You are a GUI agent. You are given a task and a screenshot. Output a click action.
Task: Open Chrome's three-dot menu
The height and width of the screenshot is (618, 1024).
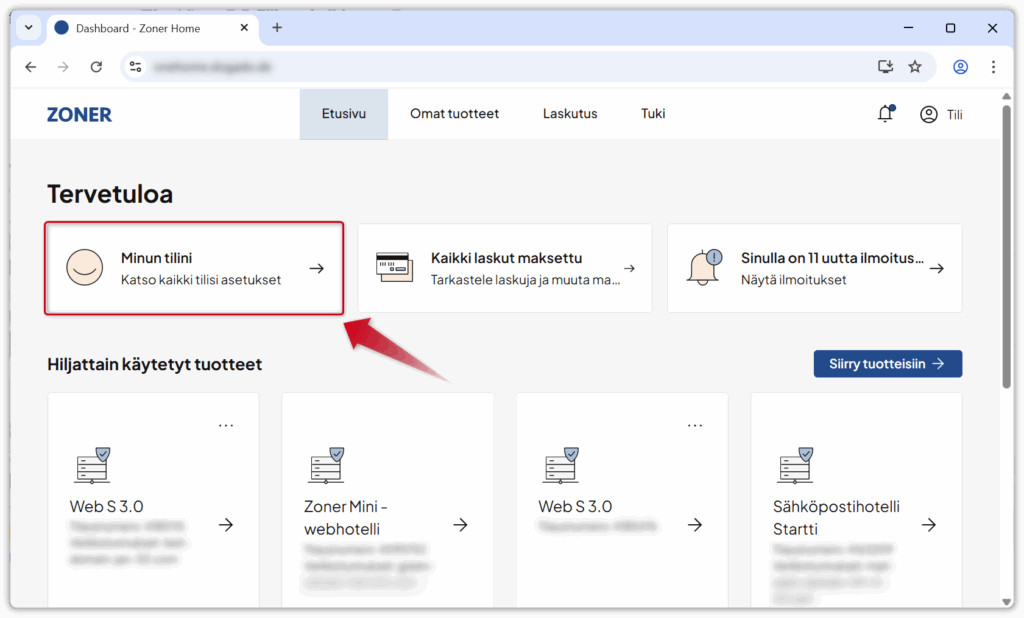(993, 67)
